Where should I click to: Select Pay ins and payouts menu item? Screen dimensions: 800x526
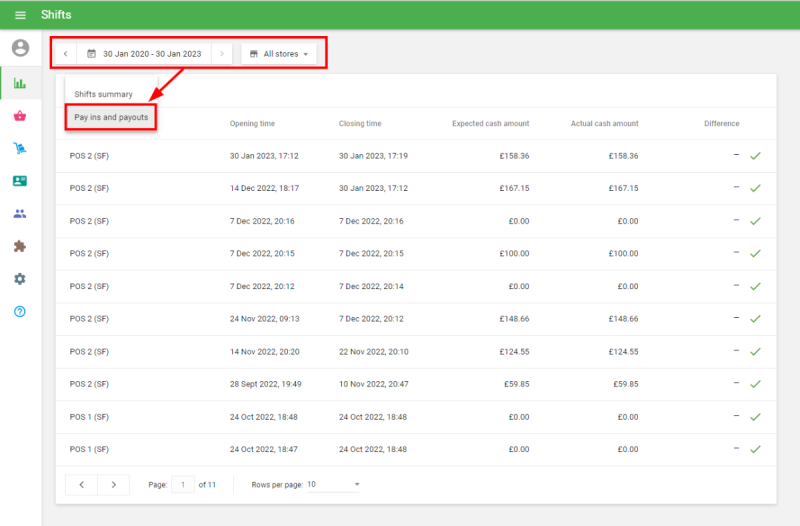click(111, 118)
